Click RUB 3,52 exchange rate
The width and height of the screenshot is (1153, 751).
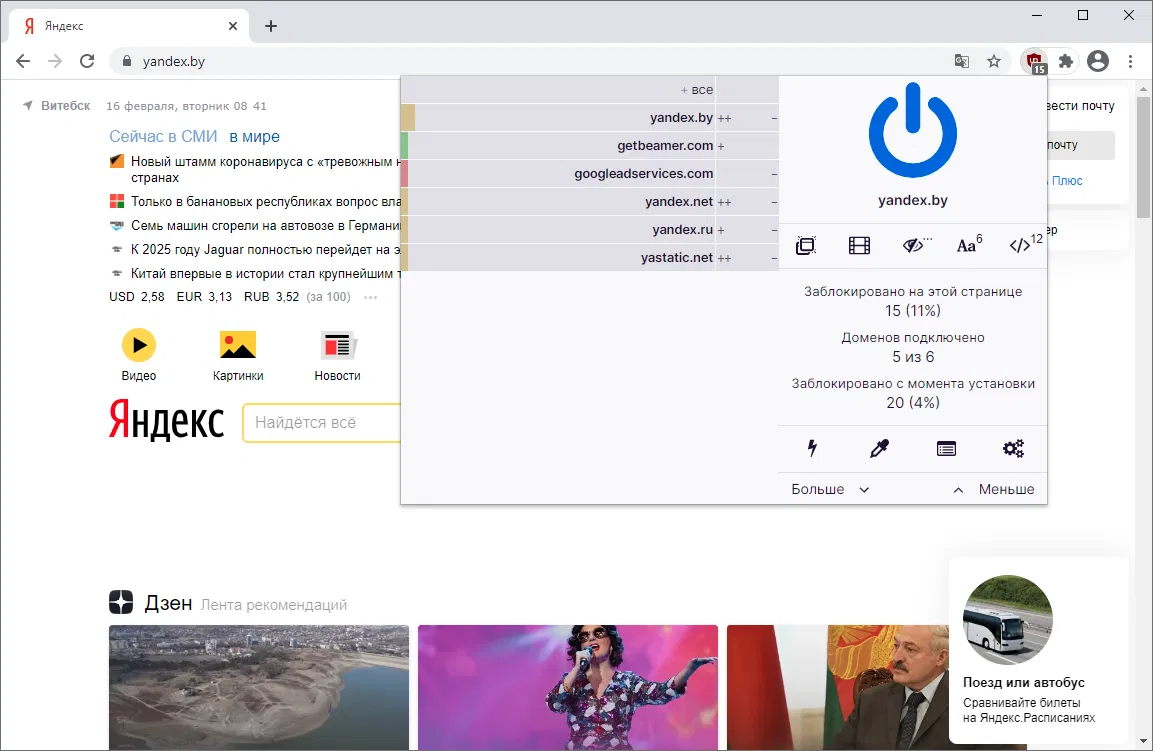tap(271, 297)
